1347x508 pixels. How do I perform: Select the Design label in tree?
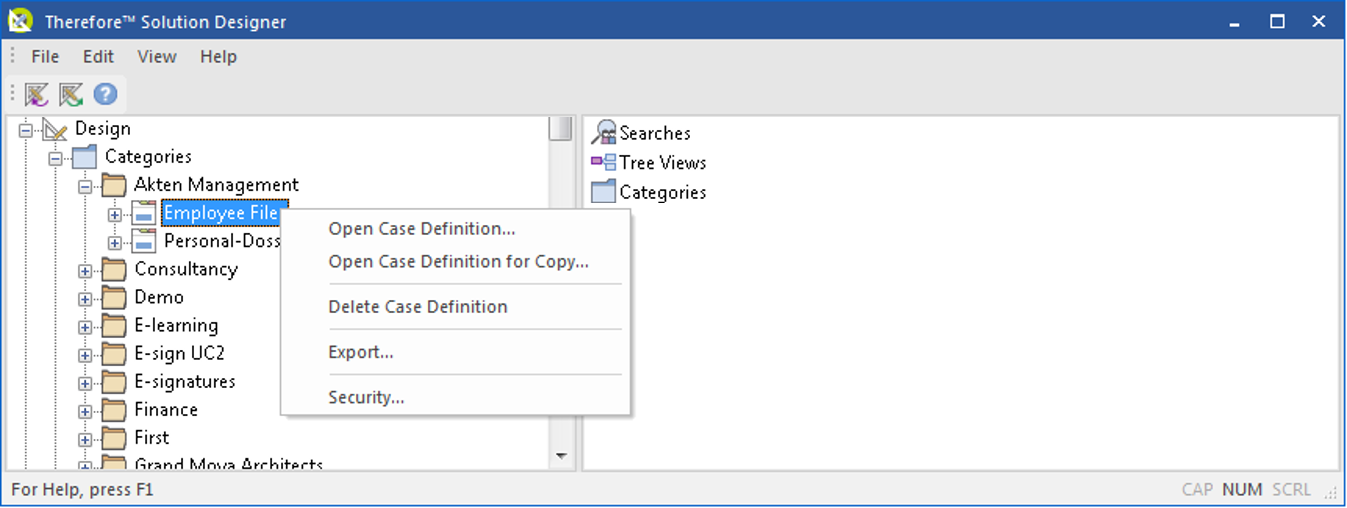tap(103, 129)
